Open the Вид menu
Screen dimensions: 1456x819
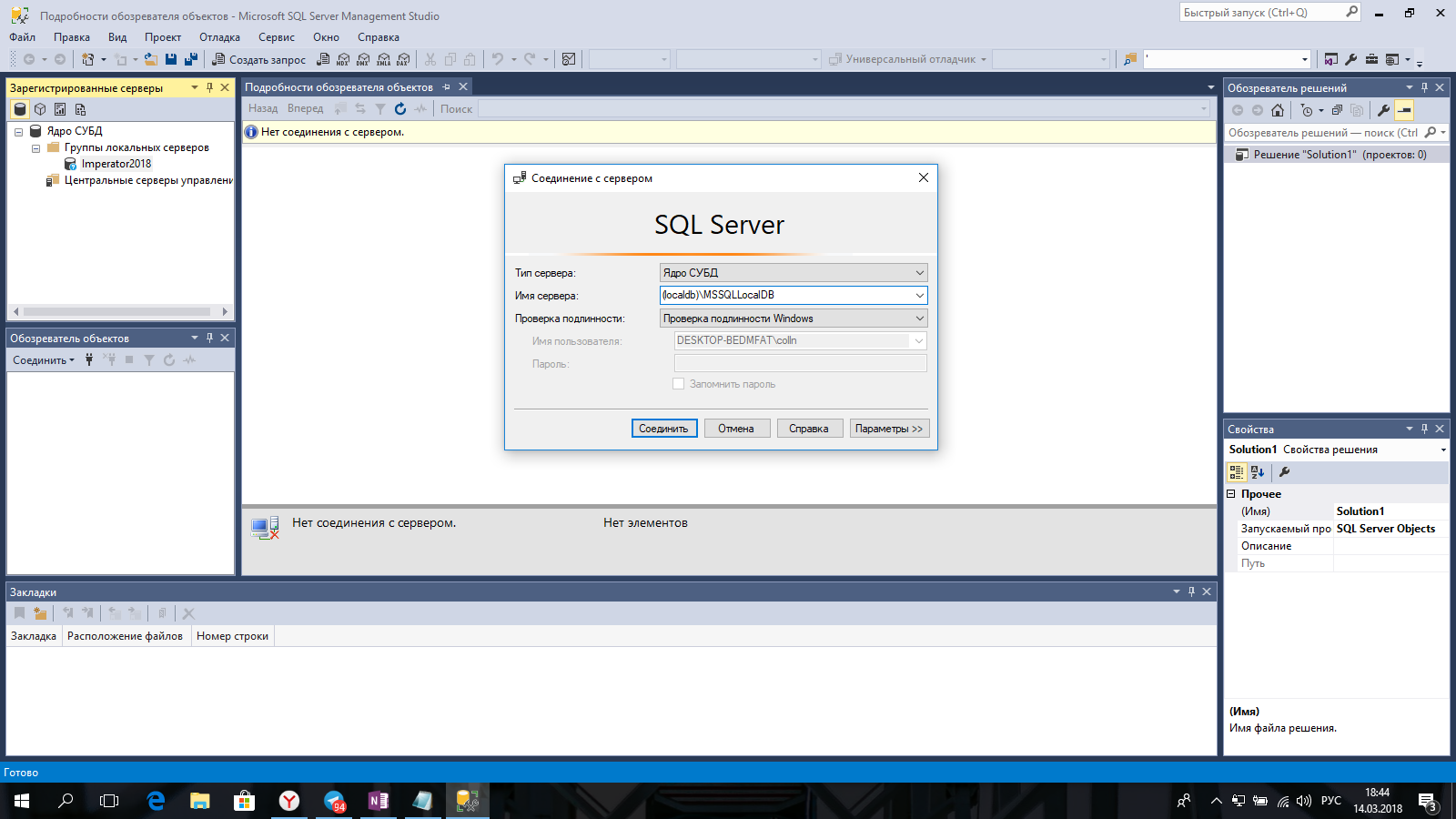click(x=117, y=37)
